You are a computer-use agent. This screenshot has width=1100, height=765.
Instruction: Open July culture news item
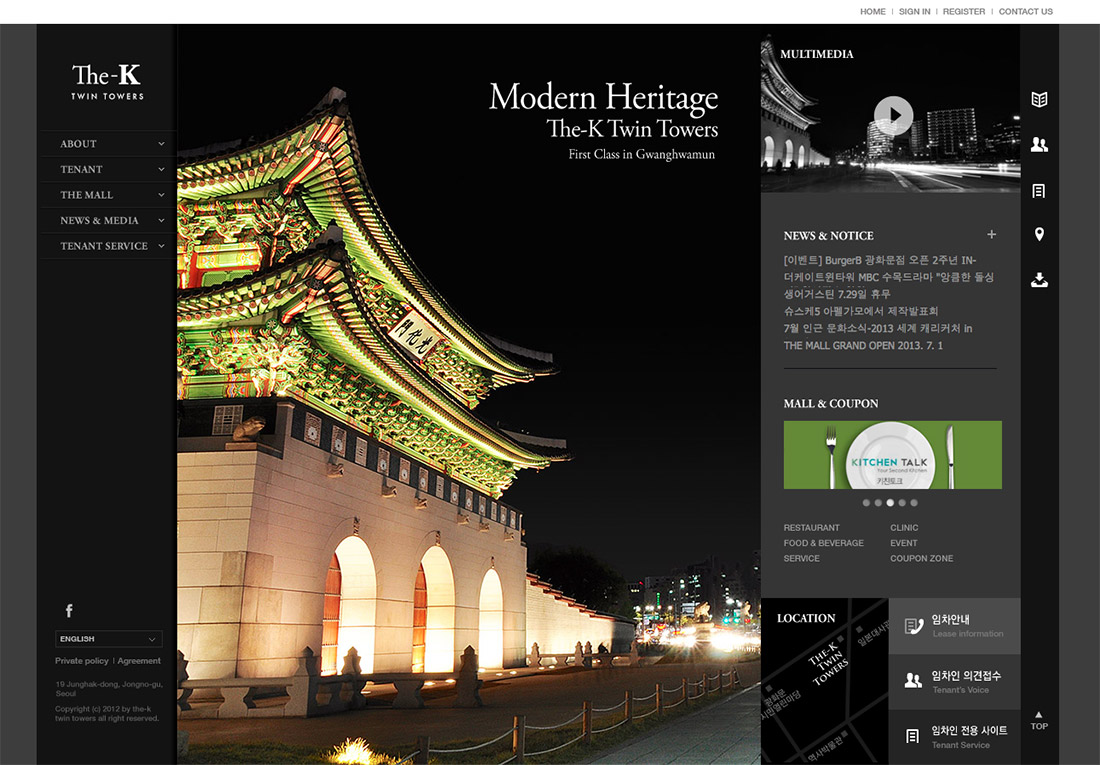tap(878, 328)
